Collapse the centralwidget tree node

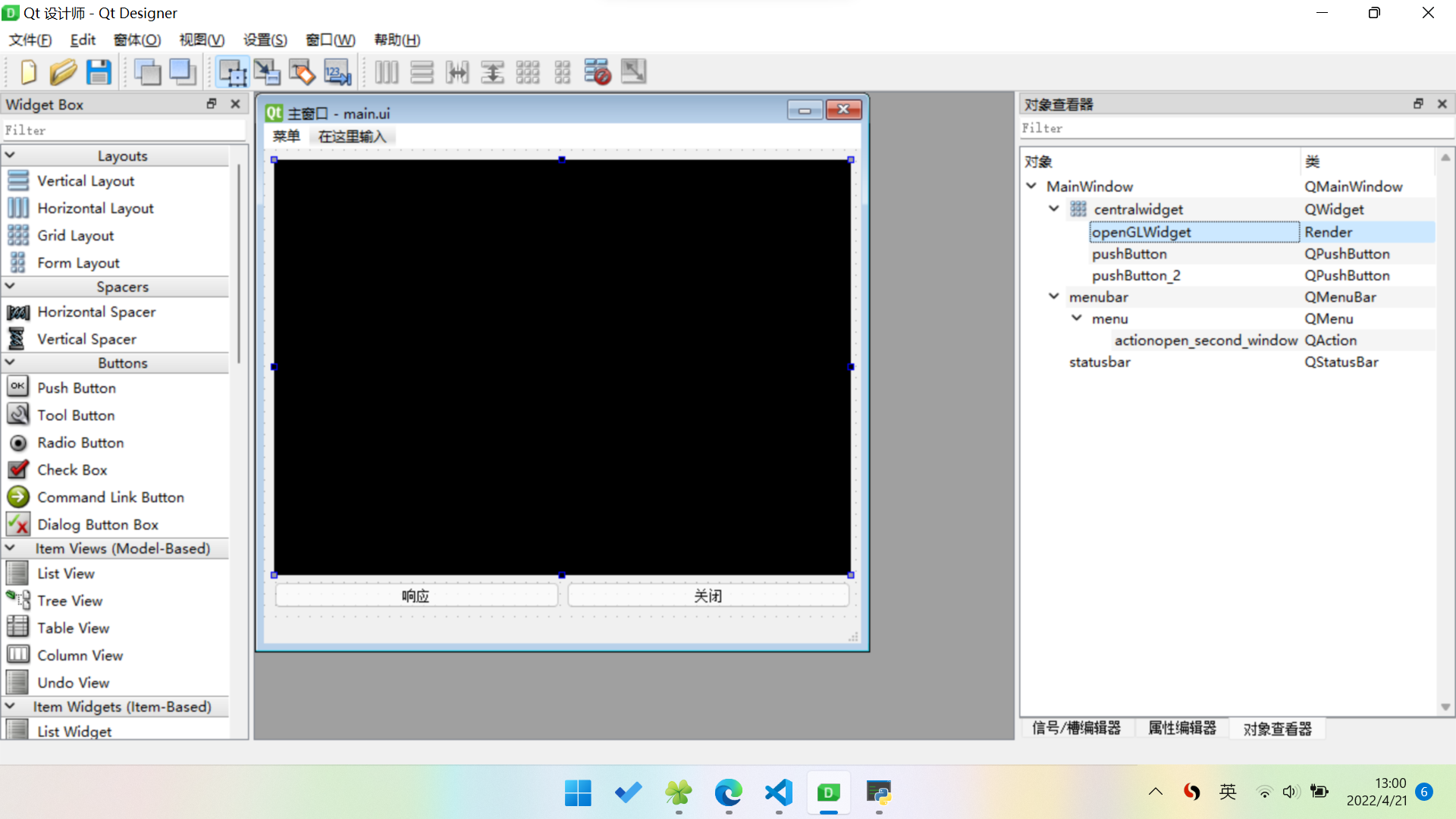[1054, 209]
